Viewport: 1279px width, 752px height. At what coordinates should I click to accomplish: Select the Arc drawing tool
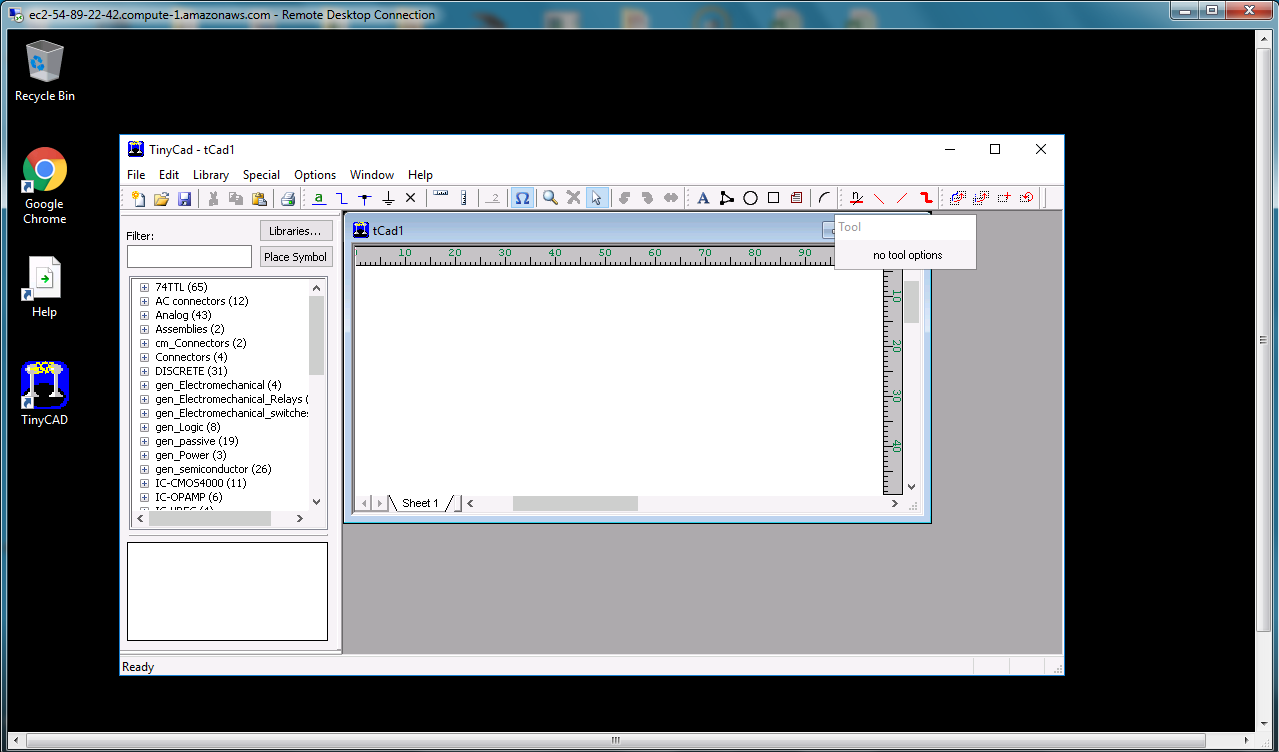824,198
